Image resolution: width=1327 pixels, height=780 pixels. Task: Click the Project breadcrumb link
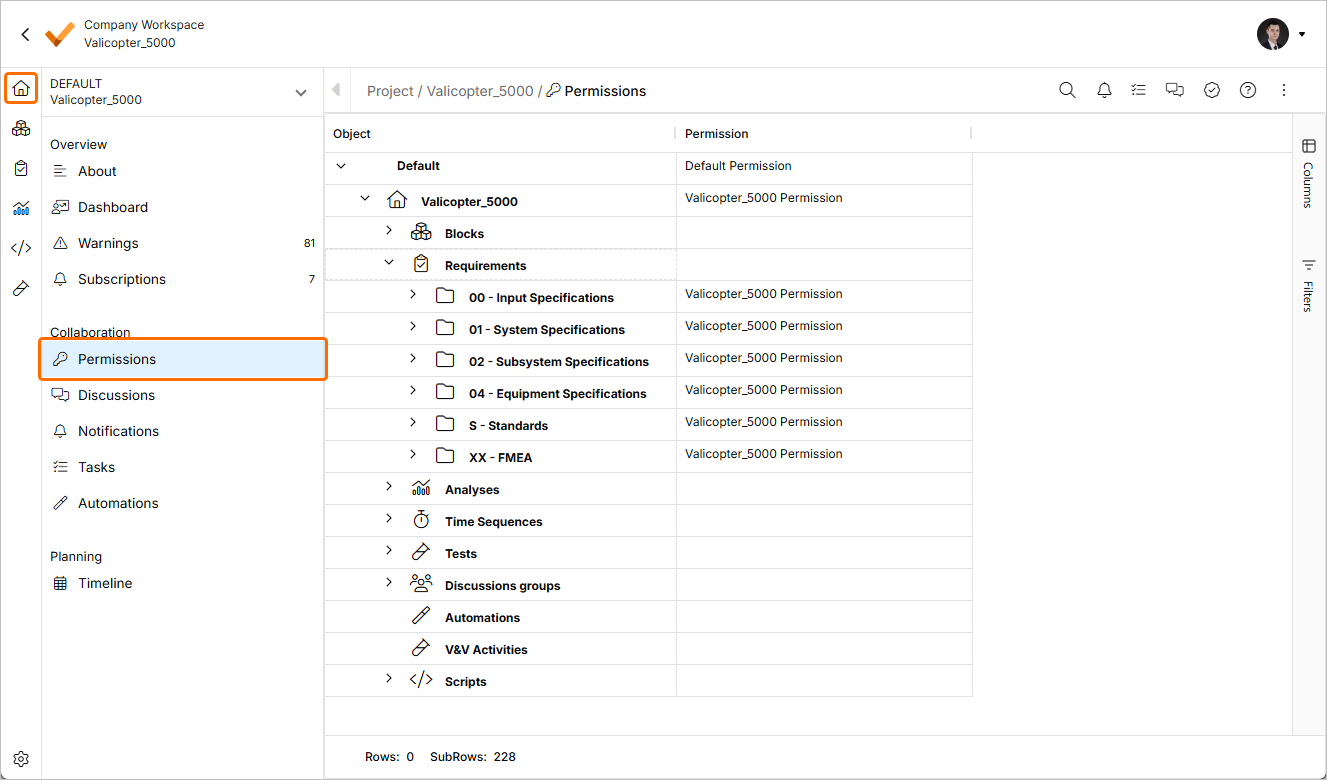(390, 91)
